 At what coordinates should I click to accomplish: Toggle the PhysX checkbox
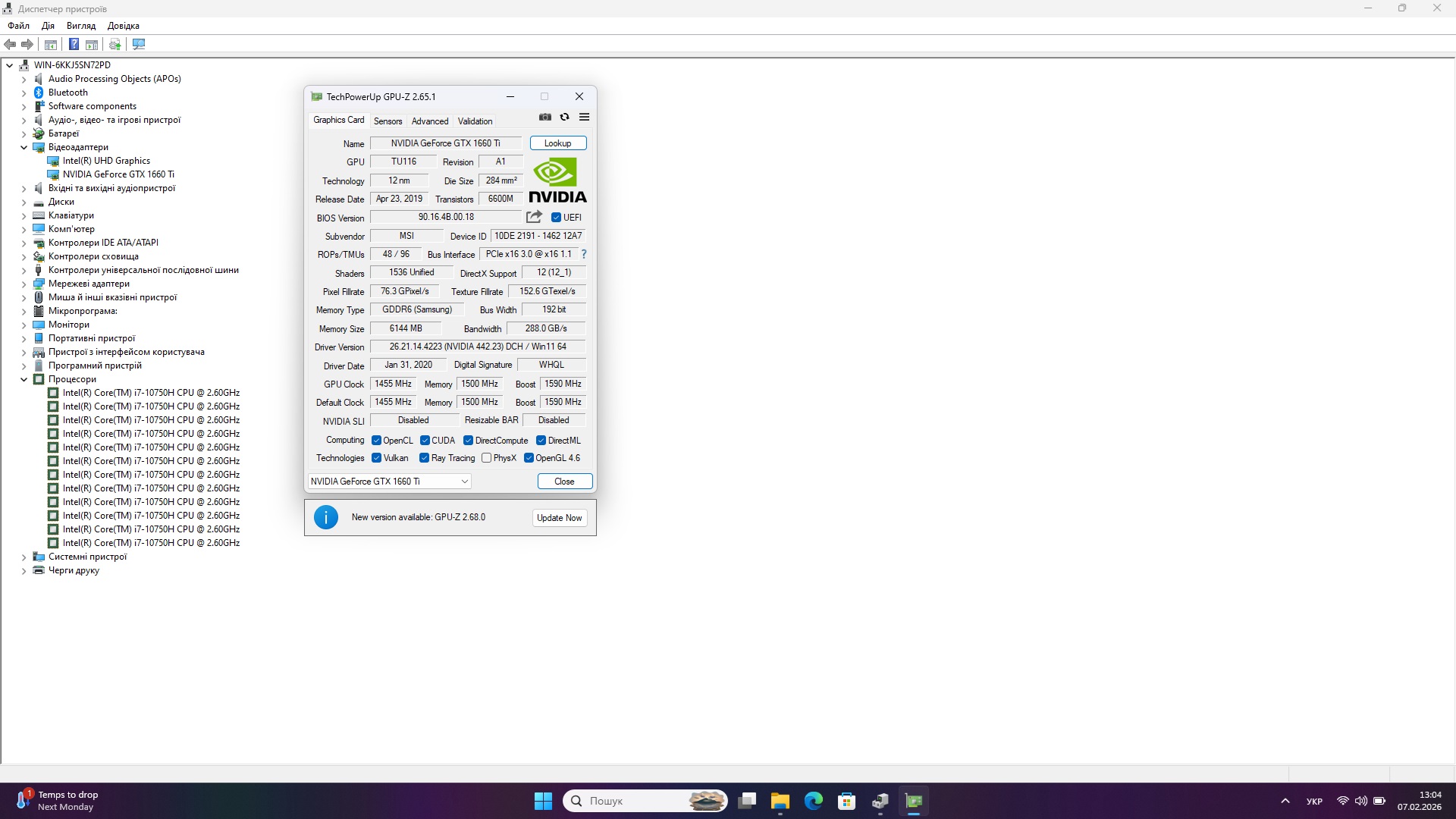click(487, 458)
